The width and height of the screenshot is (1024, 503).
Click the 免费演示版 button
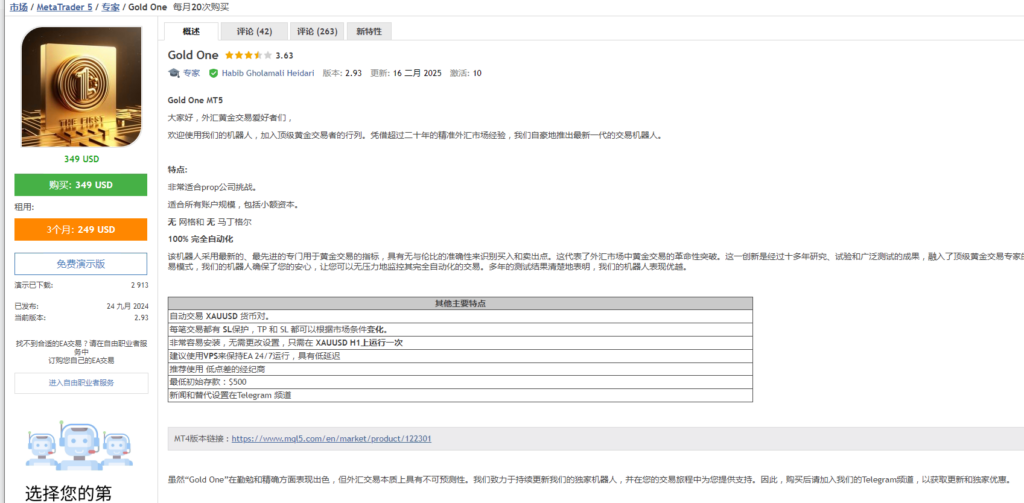click(x=81, y=264)
